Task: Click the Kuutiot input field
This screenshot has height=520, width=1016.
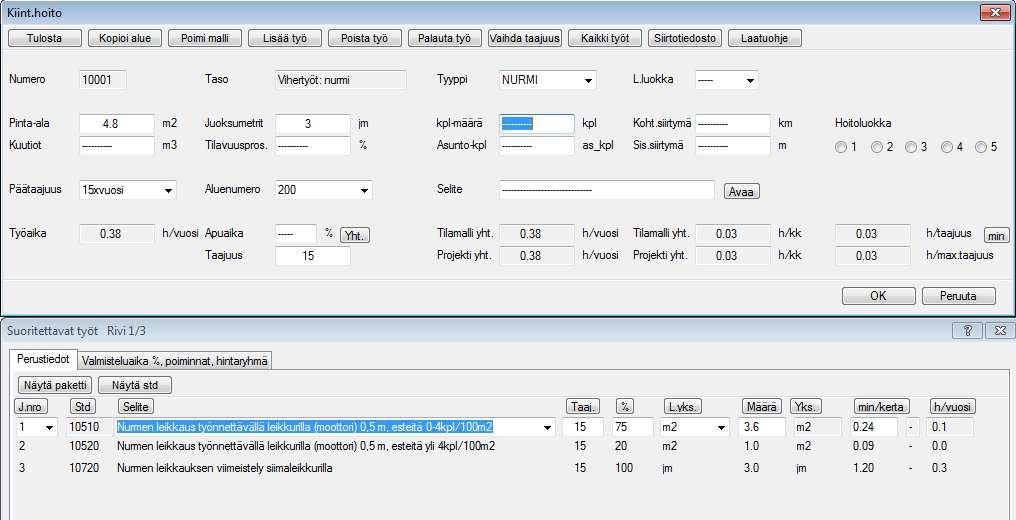Action: [x=117, y=146]
